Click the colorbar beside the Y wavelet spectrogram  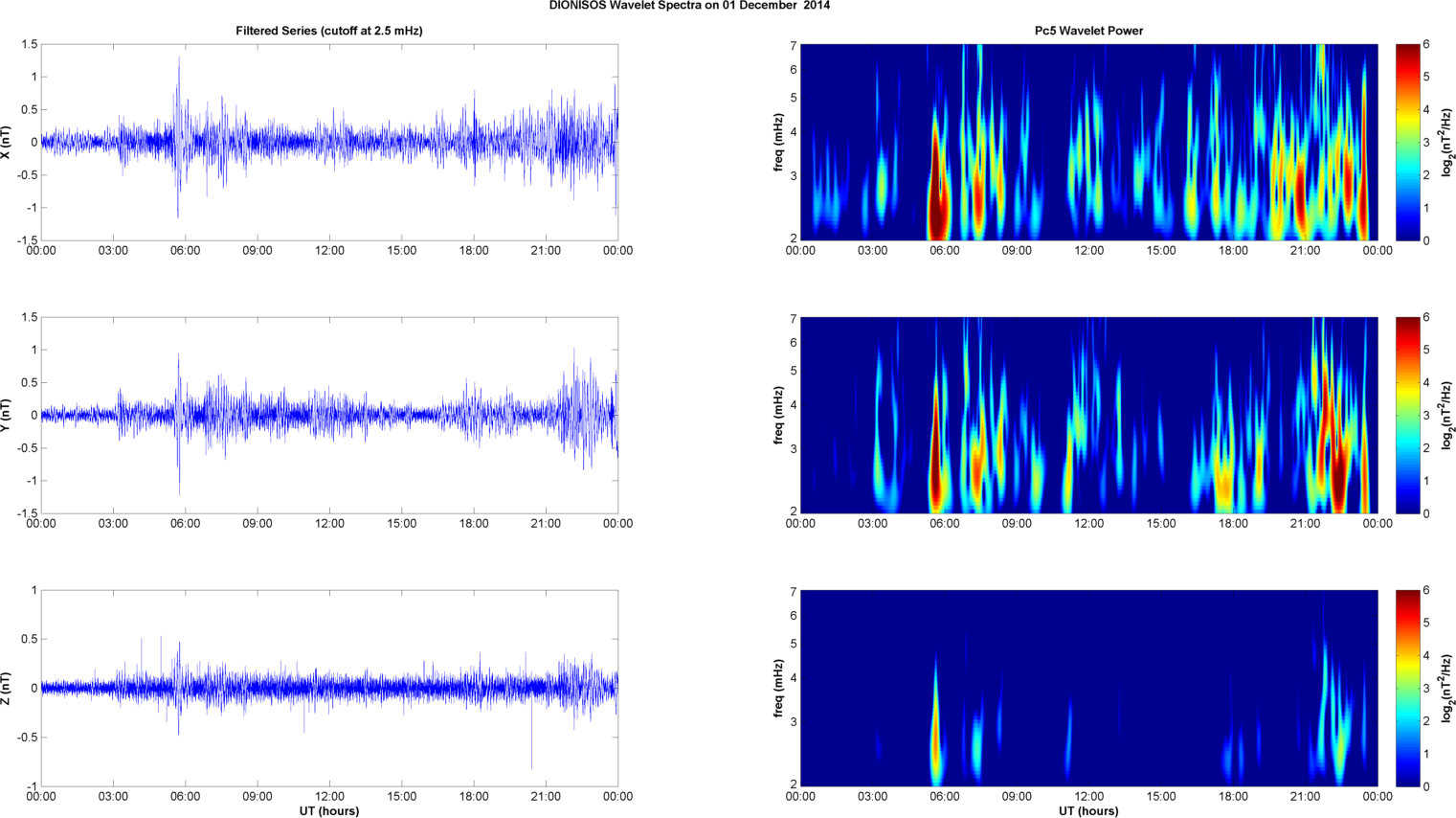pos(1408,415)
